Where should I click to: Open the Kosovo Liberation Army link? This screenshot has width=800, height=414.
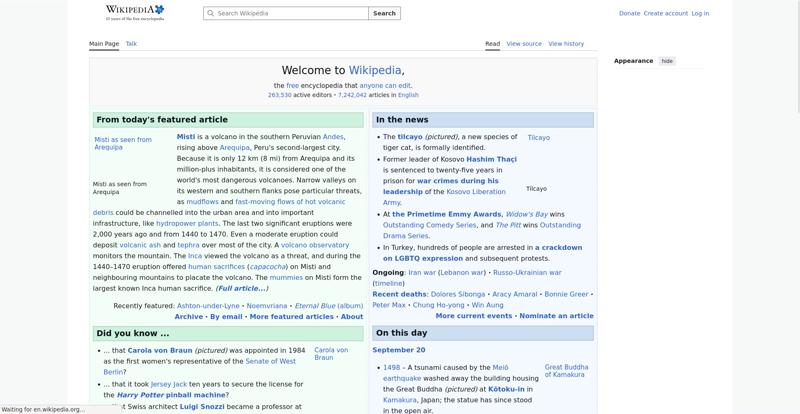444,197
